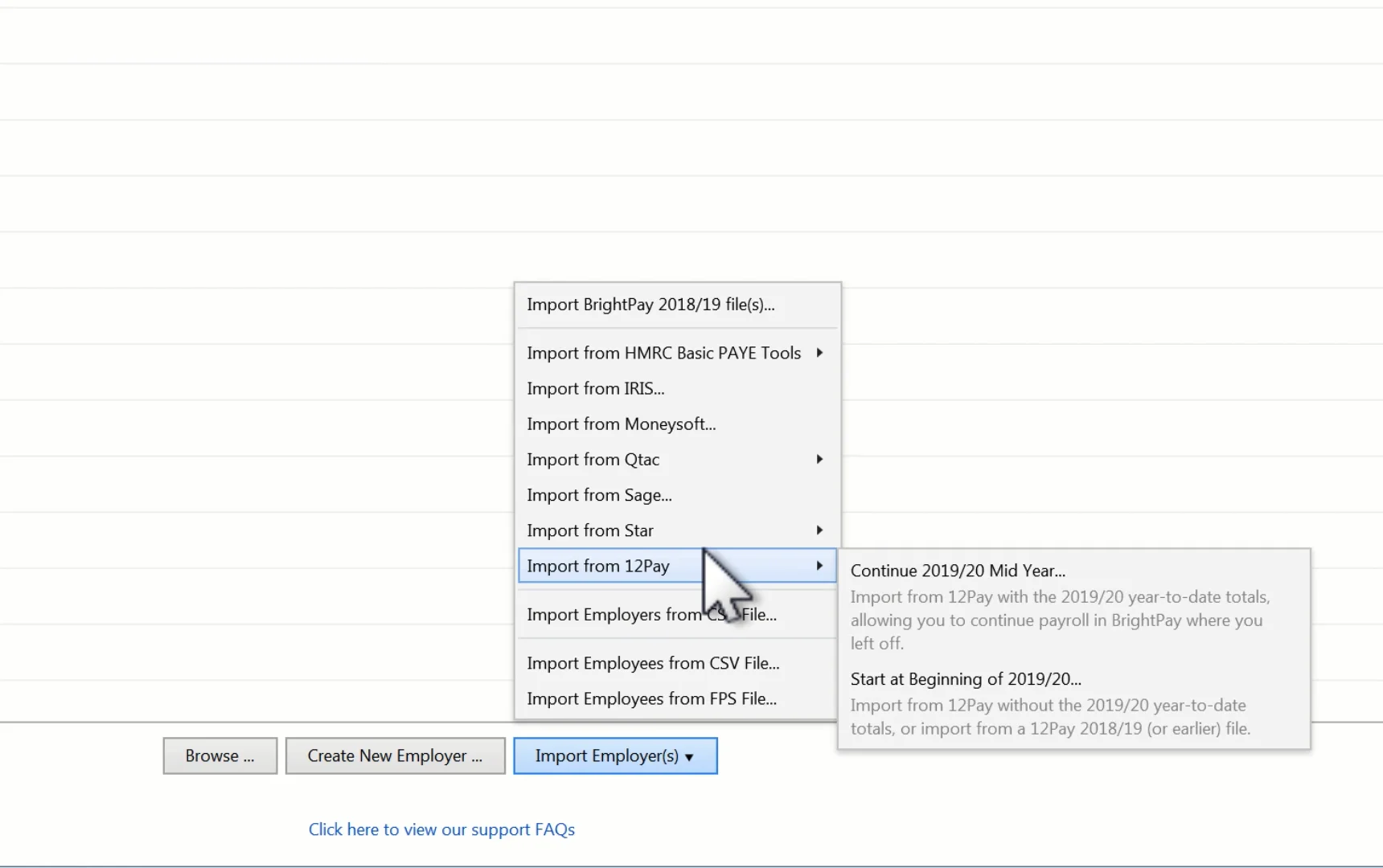This screenshot has width=1383, height=868.
Task: Open Import BrightPay 2018/19 file(s) option
Action: [x=677, y=305]
